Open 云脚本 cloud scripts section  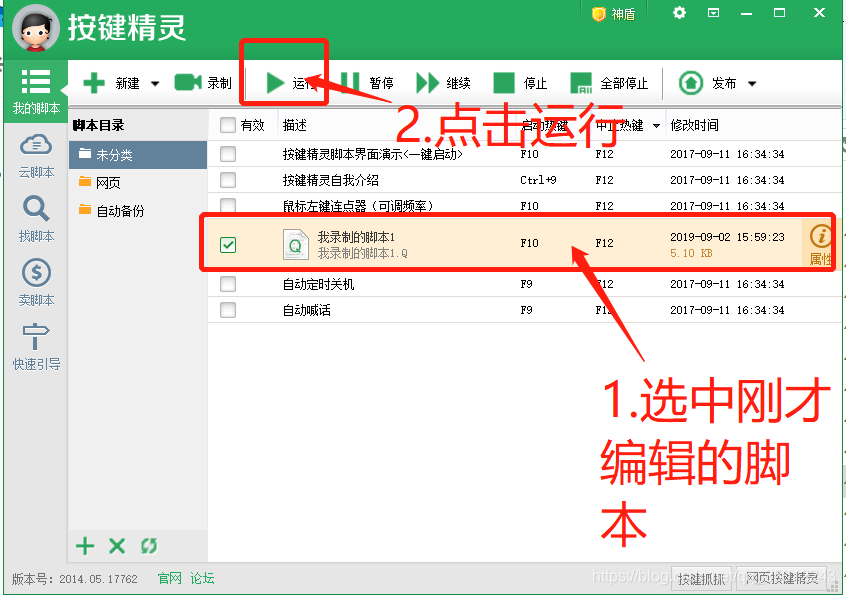36,156
